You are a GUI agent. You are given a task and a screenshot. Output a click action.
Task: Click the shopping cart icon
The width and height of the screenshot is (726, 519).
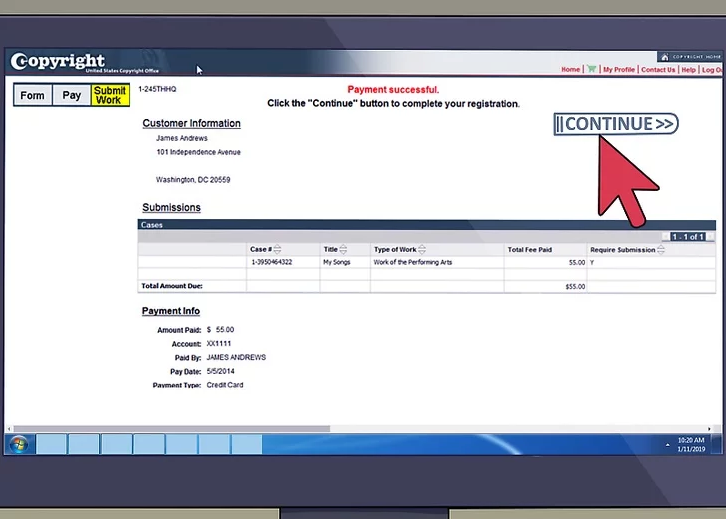point(592,70)
